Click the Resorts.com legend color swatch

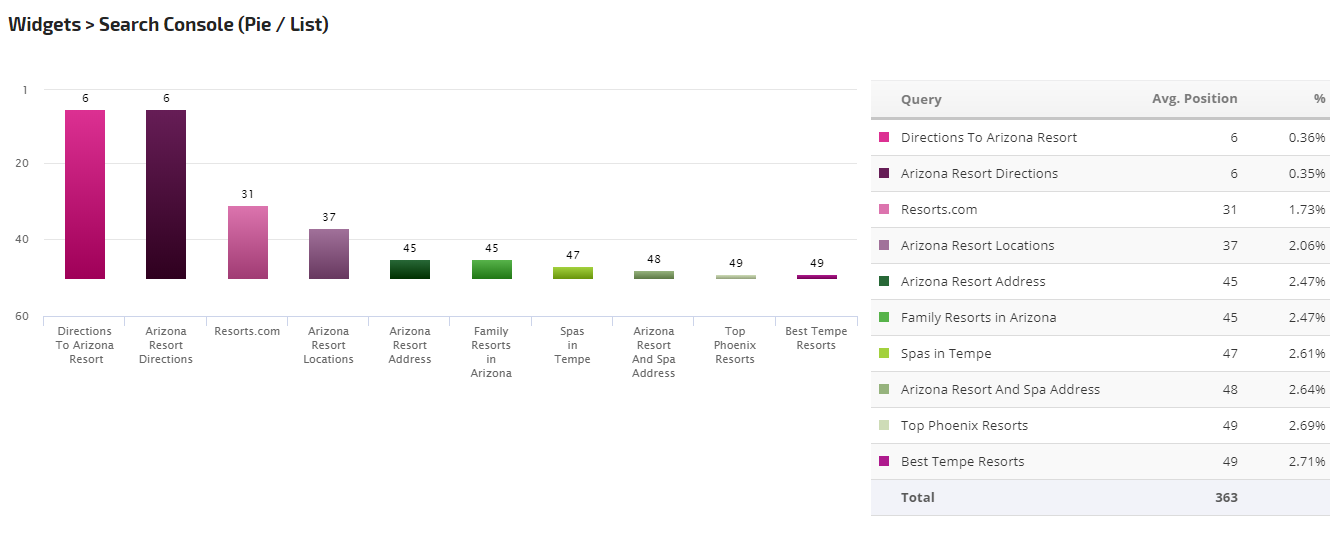[x=884, y=209]
